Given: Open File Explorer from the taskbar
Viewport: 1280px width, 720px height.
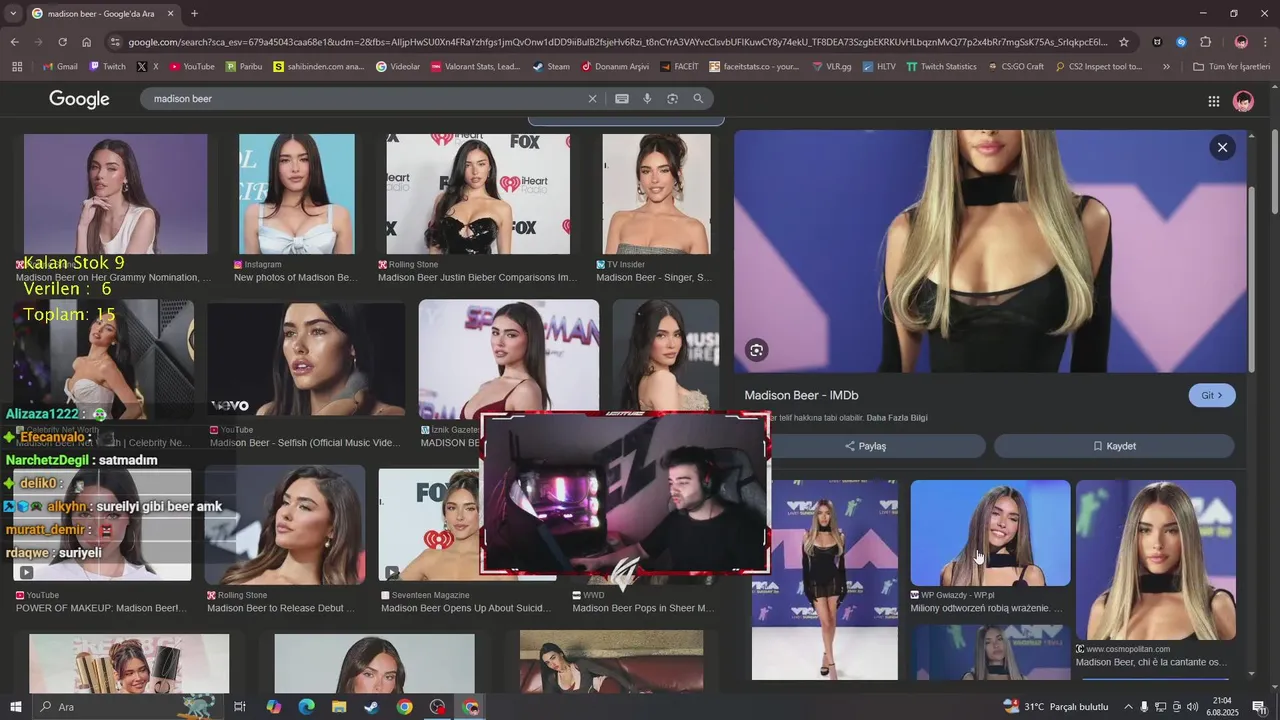Looking at the screenshot, I should [x=339, y=707].
